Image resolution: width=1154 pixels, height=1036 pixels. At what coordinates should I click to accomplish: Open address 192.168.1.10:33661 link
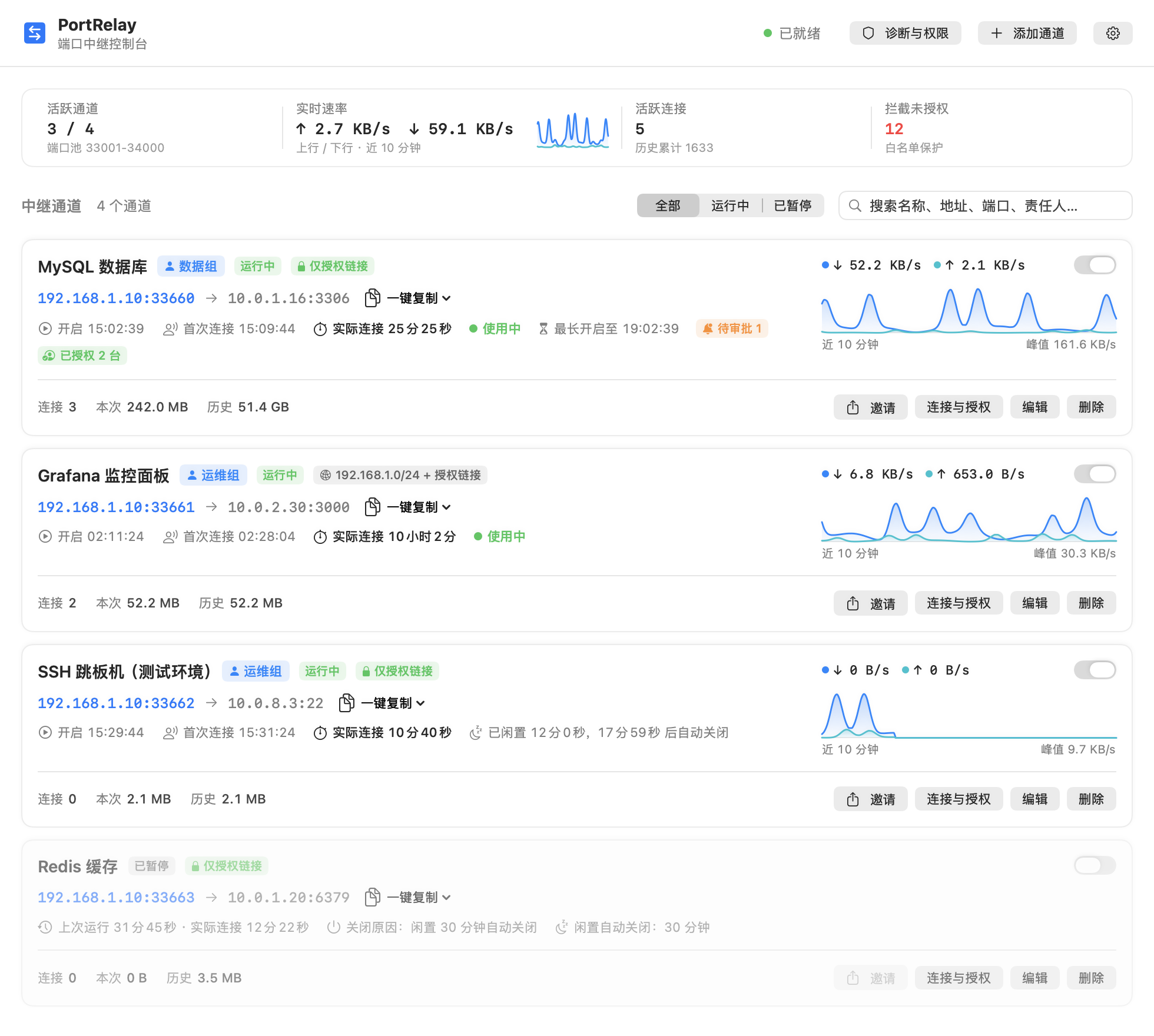[x=116, y=507]
